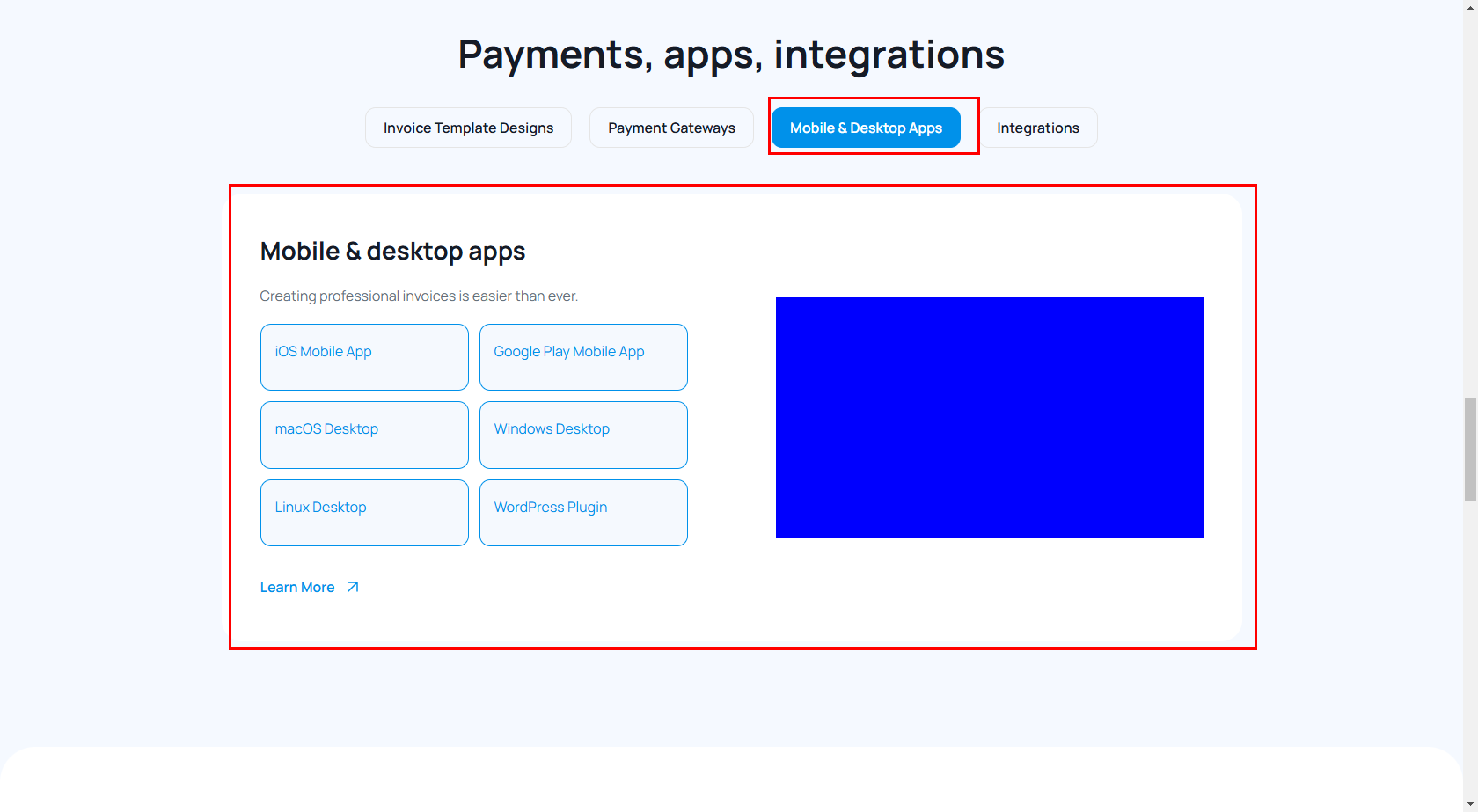The height and width of the screenshot is (812, 1478).
Task: Show the Integrations tab
Action: coord(1038,128)
